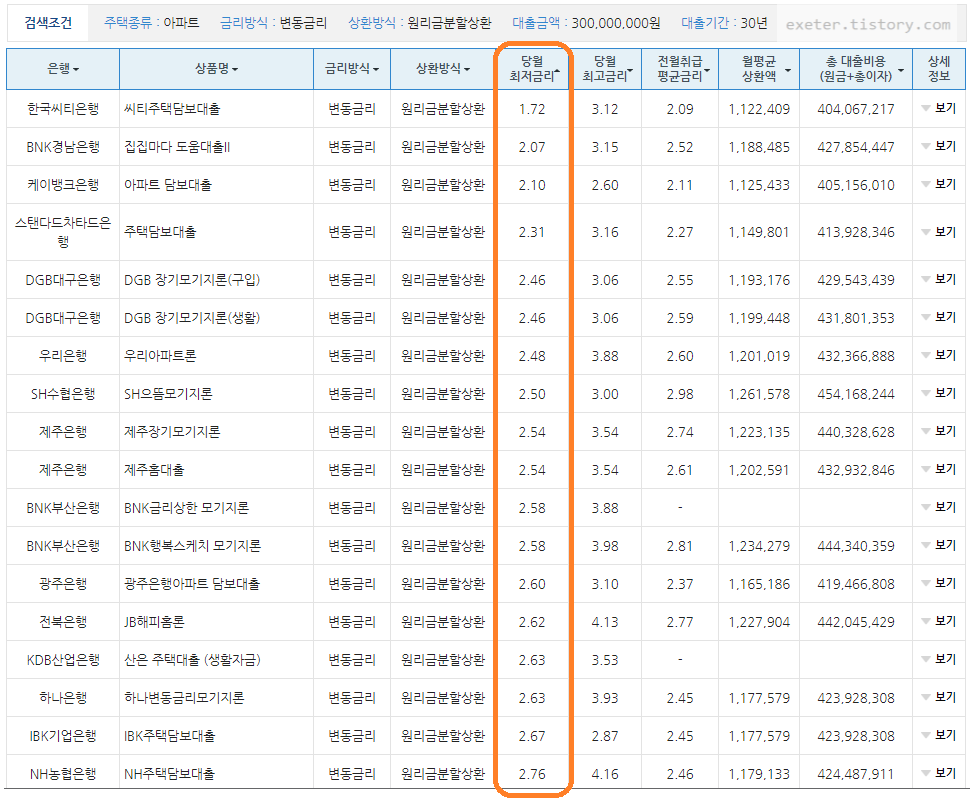Select product name 집집마다 도움대출II

point(177,147)
